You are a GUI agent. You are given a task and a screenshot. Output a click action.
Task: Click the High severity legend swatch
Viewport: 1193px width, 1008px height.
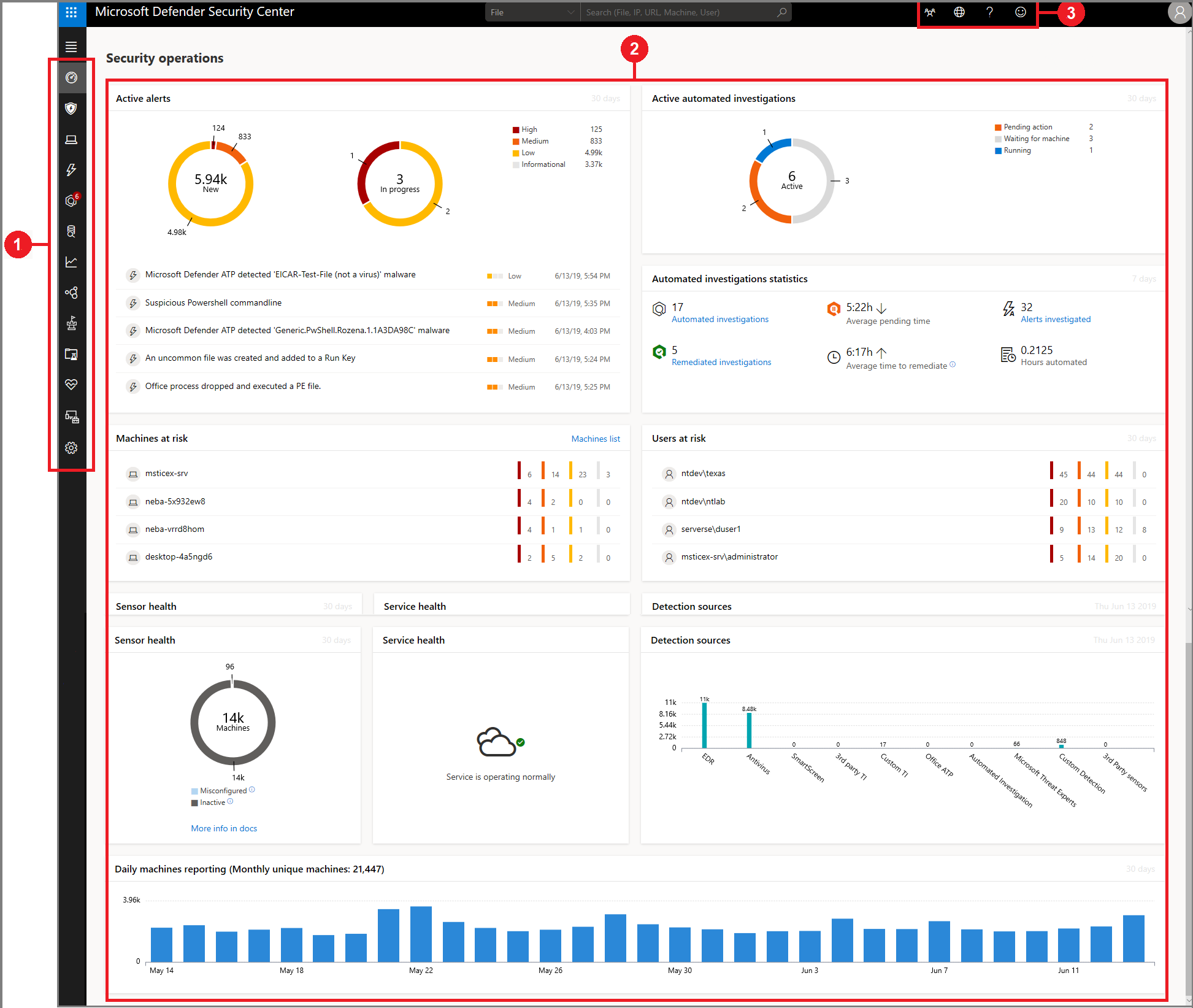tap(516, 129)
